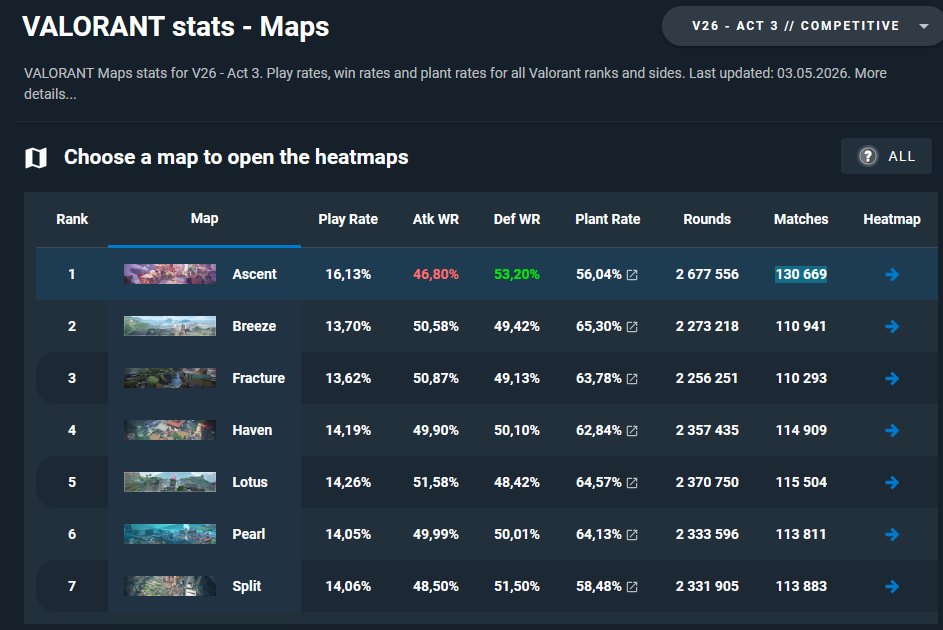Click external link icon beside Ascent plant rate
943x630 pixels.
point(632,275)
